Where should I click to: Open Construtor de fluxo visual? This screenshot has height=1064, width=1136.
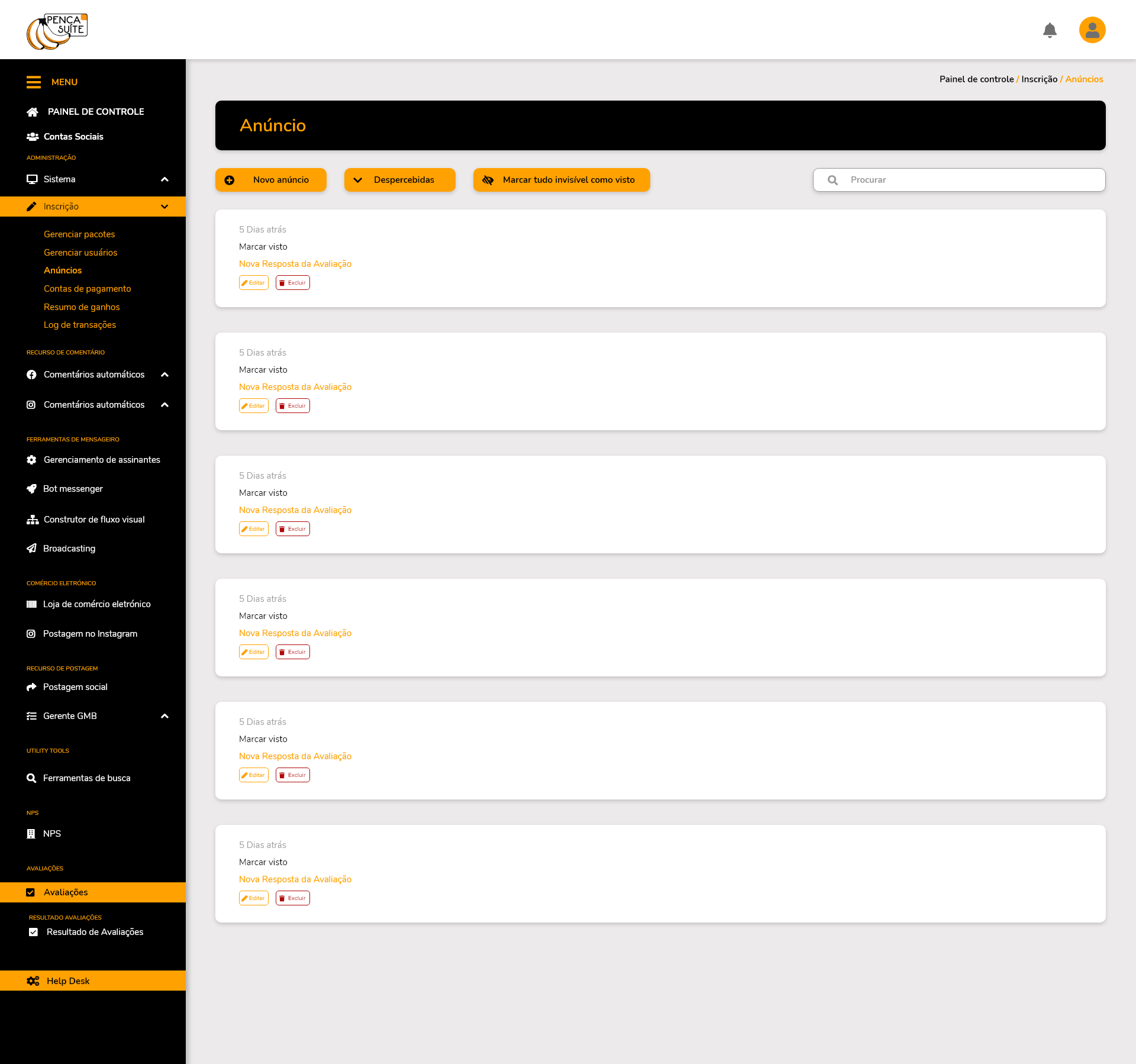point(94,520)
